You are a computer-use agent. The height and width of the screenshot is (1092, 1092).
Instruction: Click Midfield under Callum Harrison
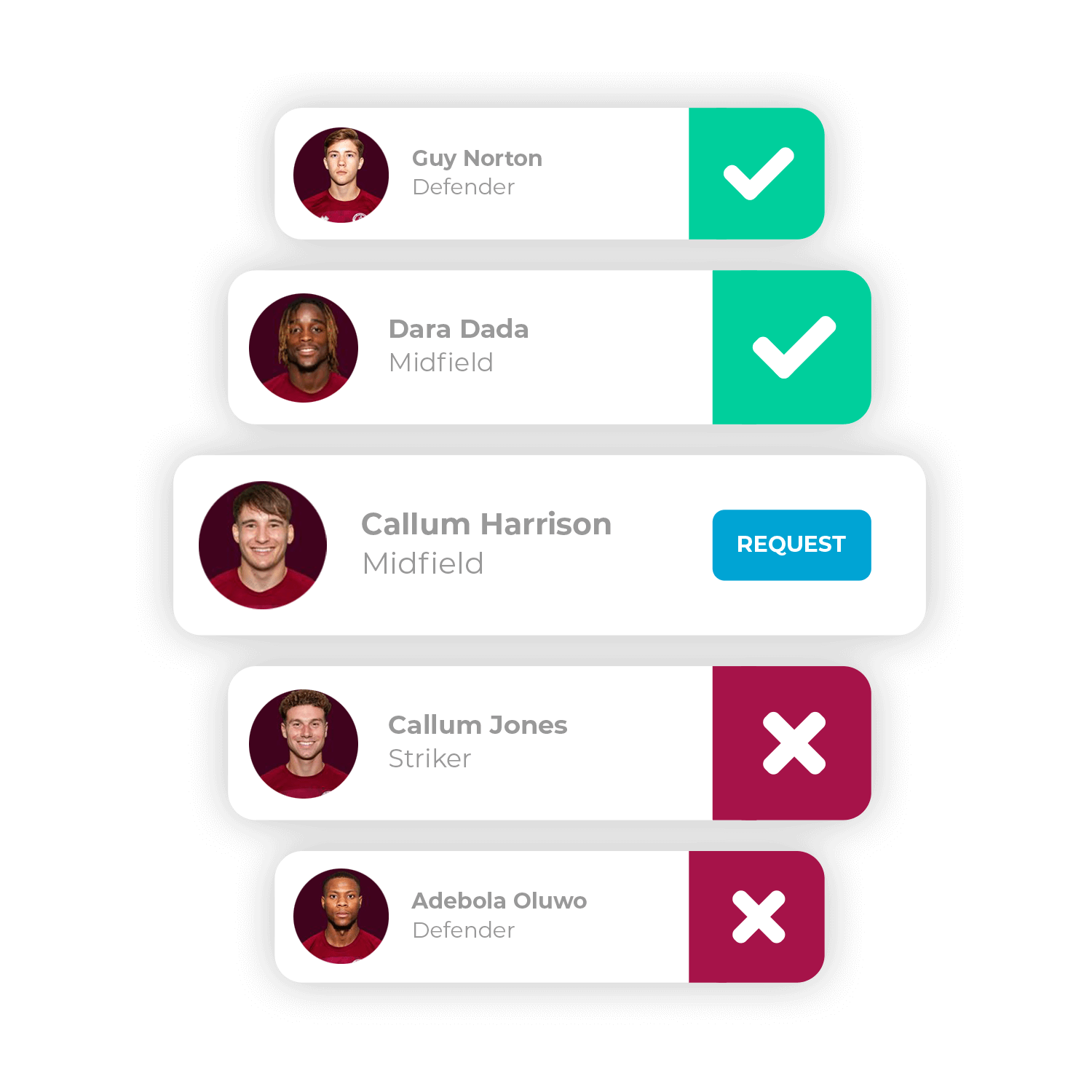point(423,563)
